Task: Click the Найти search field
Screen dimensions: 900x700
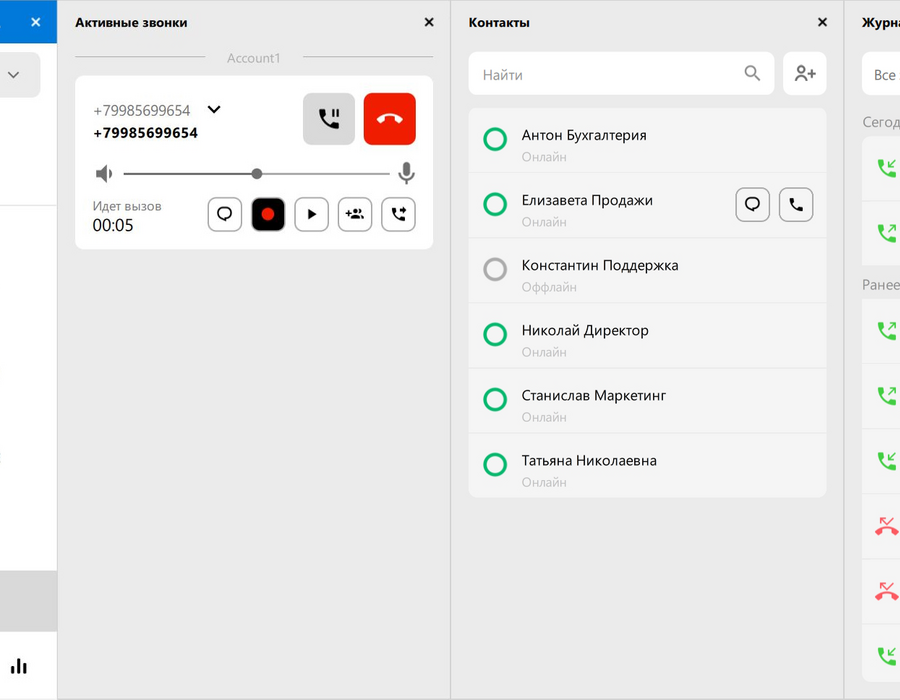Action: [621, 74]
